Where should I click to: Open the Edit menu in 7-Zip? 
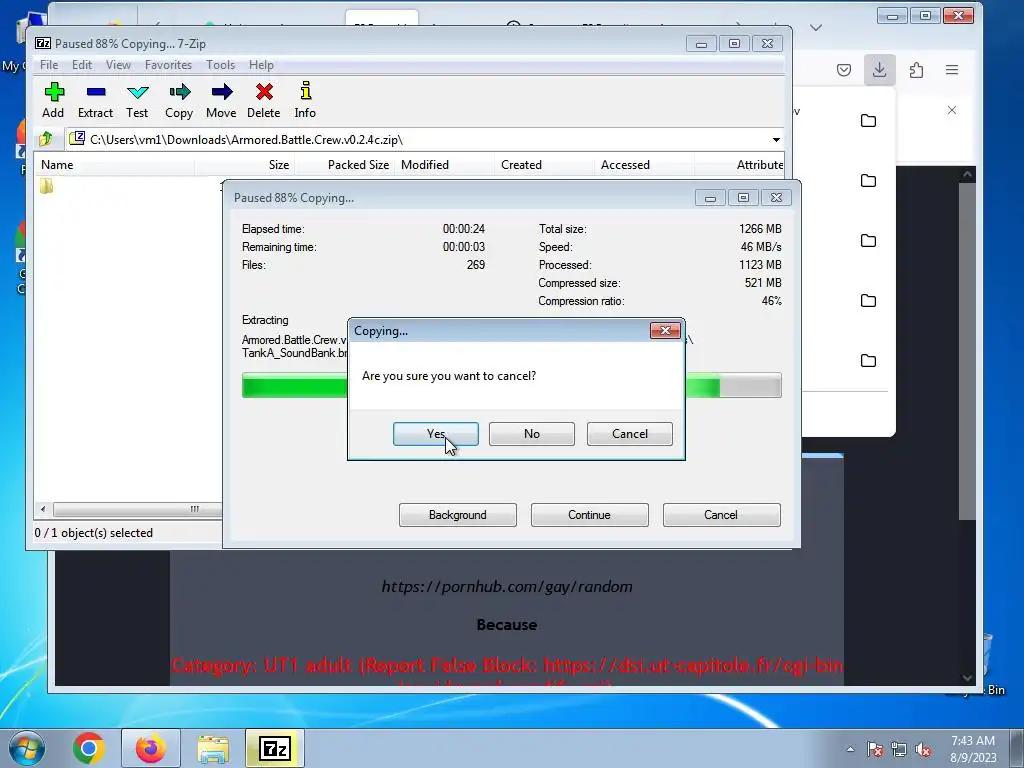82,65
